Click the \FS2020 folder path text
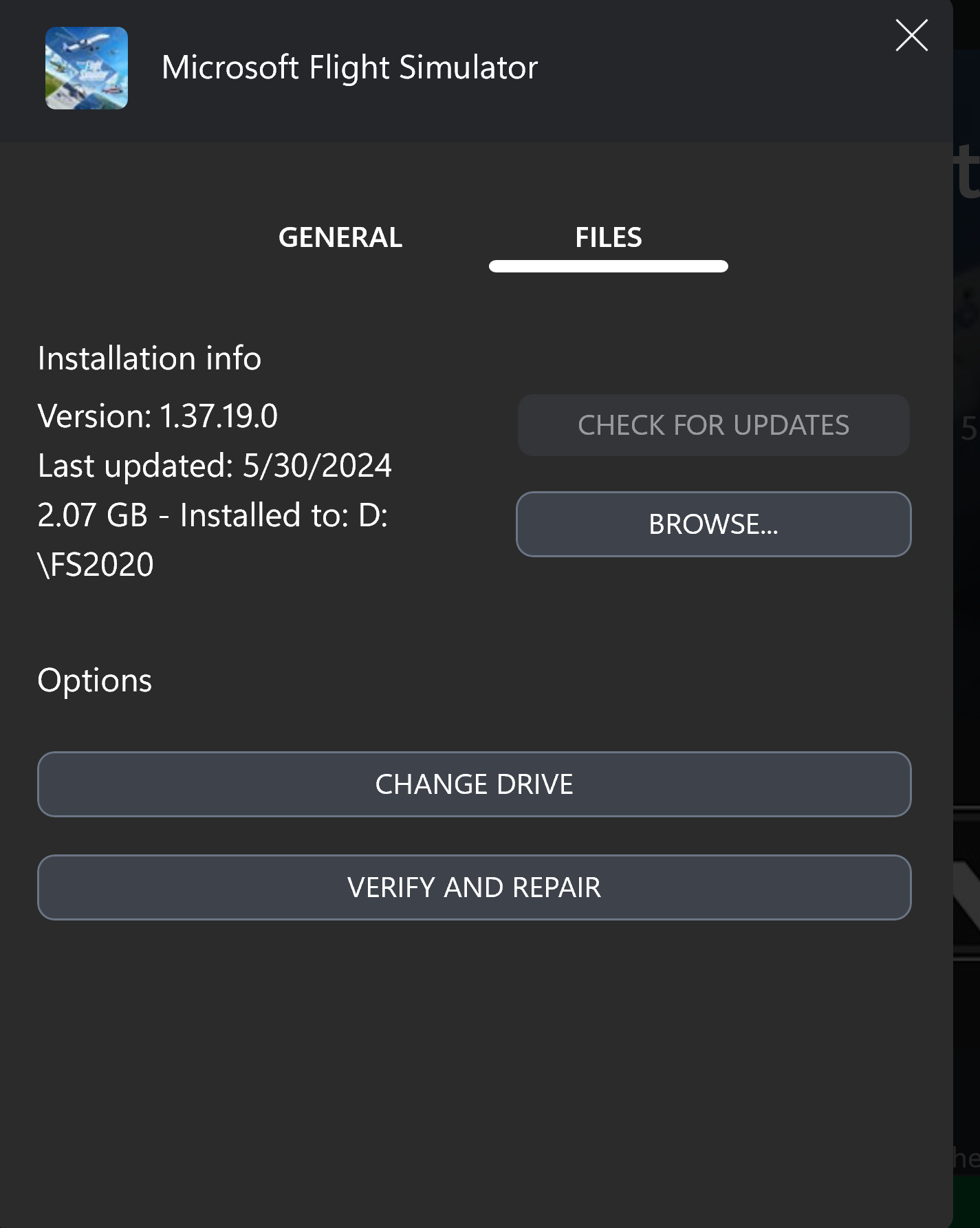This screenshot has width=980, height=1228. pyautogui.click(x=96, y=565)
